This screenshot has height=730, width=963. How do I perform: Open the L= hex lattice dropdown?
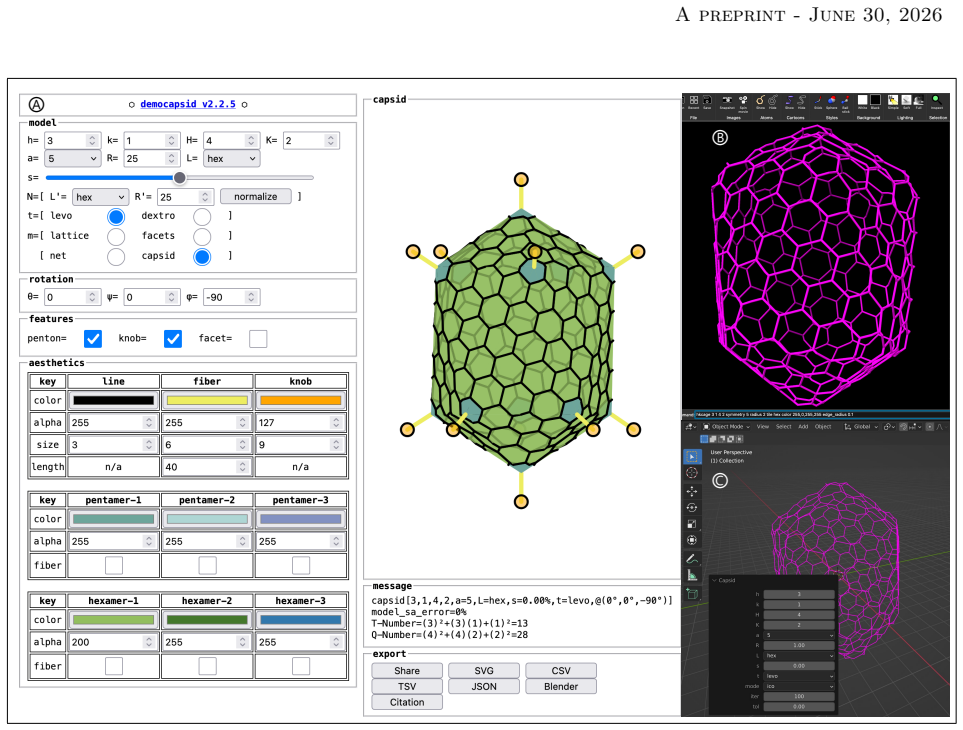[x=231, y=158]
